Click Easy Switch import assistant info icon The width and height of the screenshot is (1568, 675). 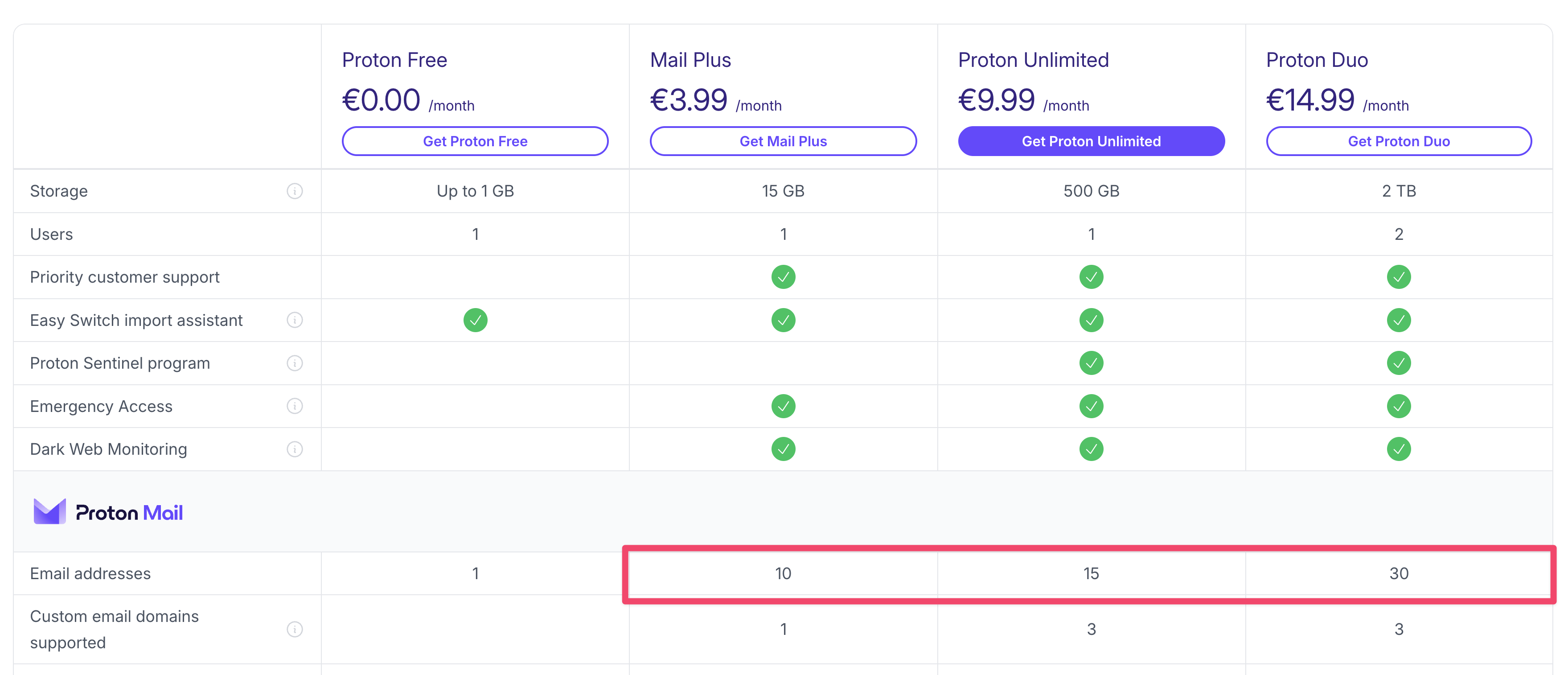click(x=295, y=320)
